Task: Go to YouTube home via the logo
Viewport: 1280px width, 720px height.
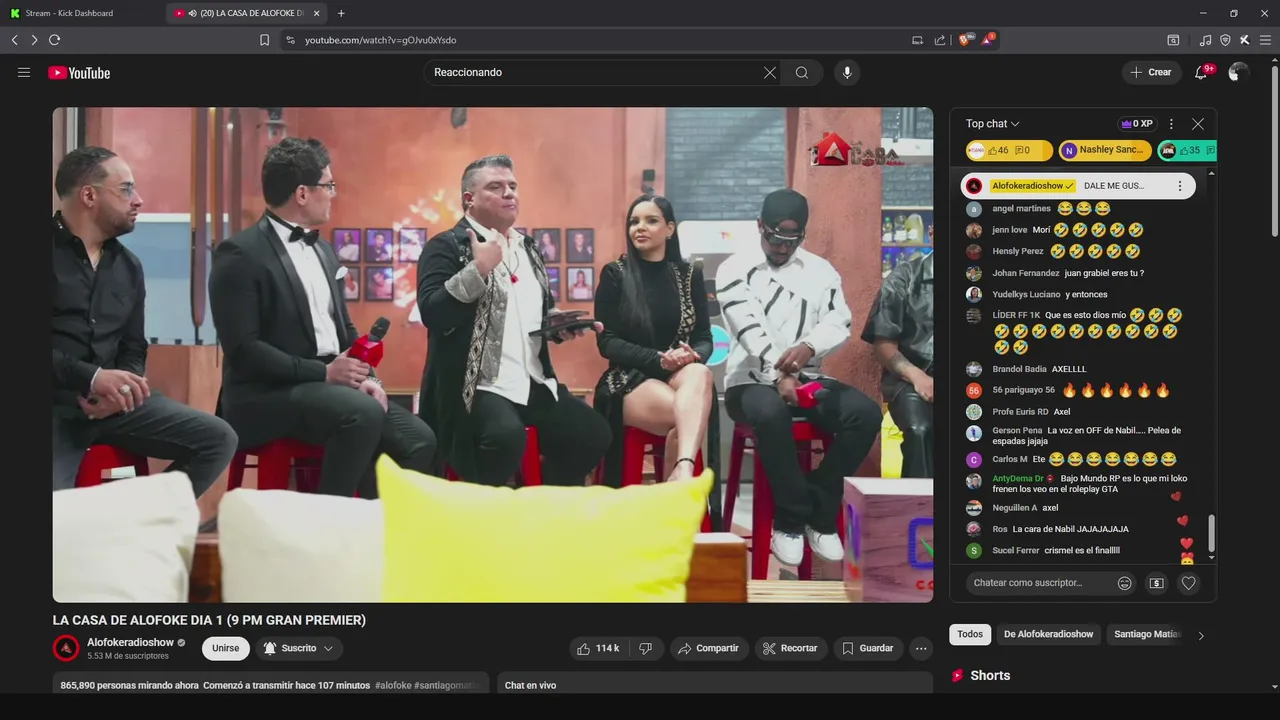Action: [x=79, y=72]
